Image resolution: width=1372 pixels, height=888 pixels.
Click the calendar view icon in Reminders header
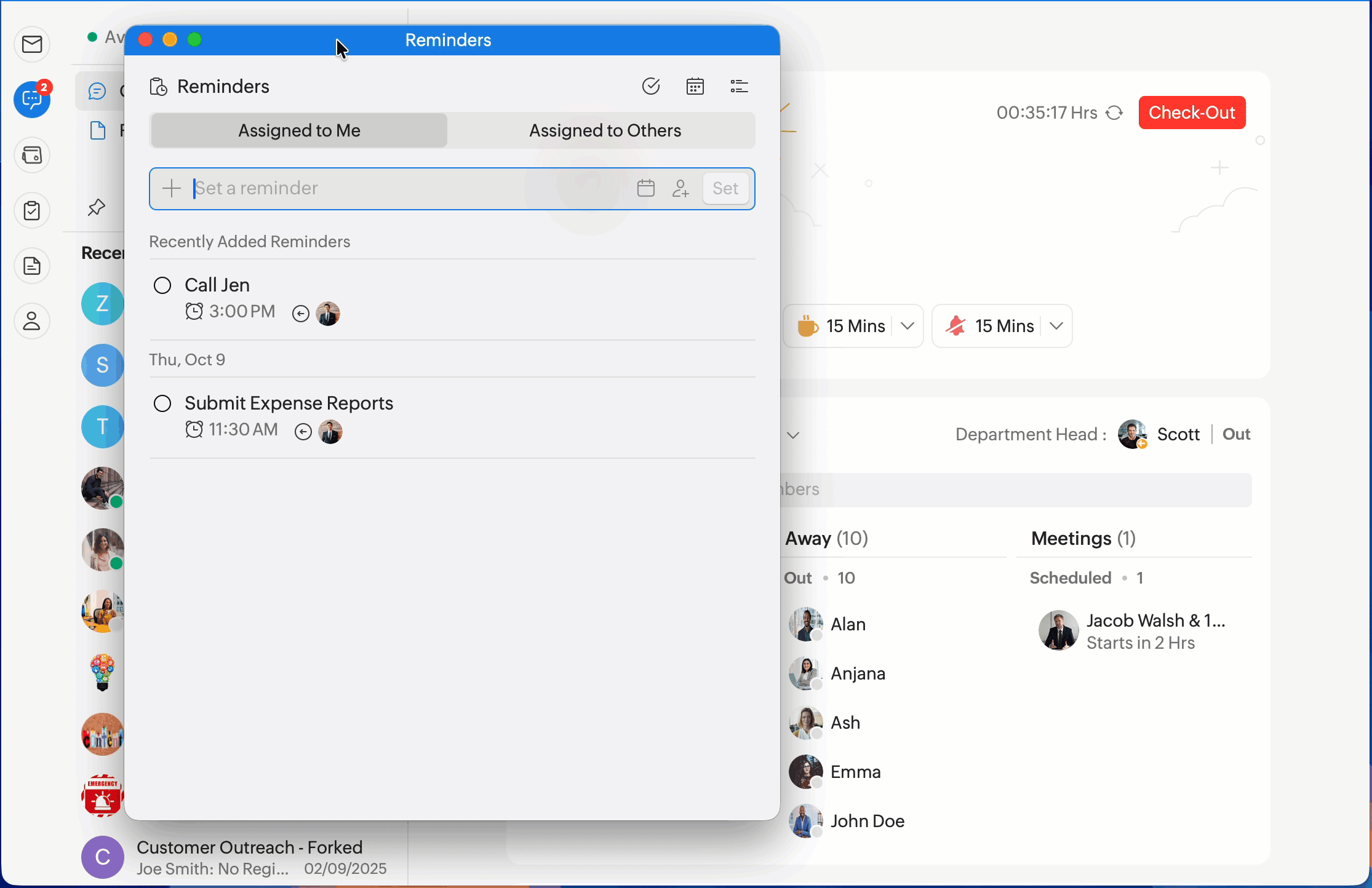point(695,87)
